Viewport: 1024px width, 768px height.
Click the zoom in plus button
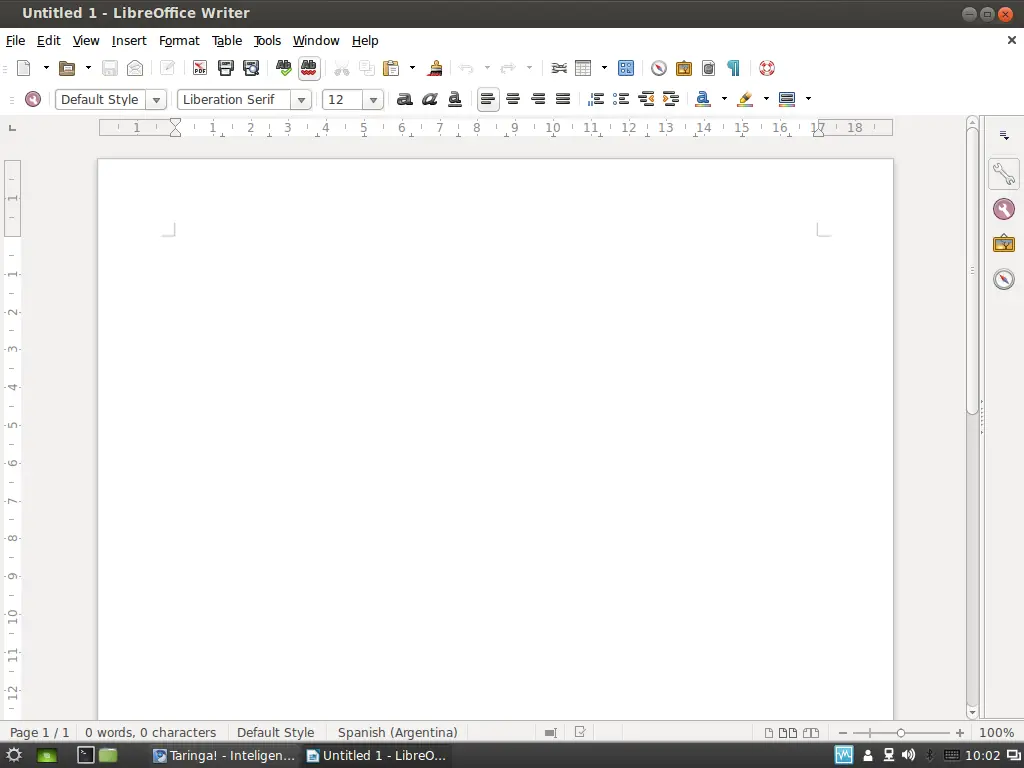[x=959, y=733]
